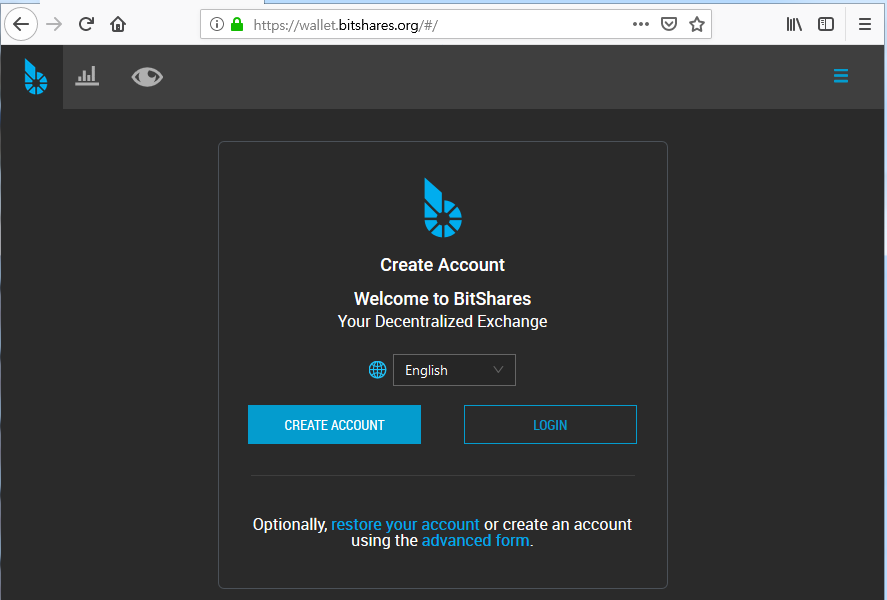Click the browser Back arrow button
The height and width of the screenshot is (600, 887).
coord(21,24)
